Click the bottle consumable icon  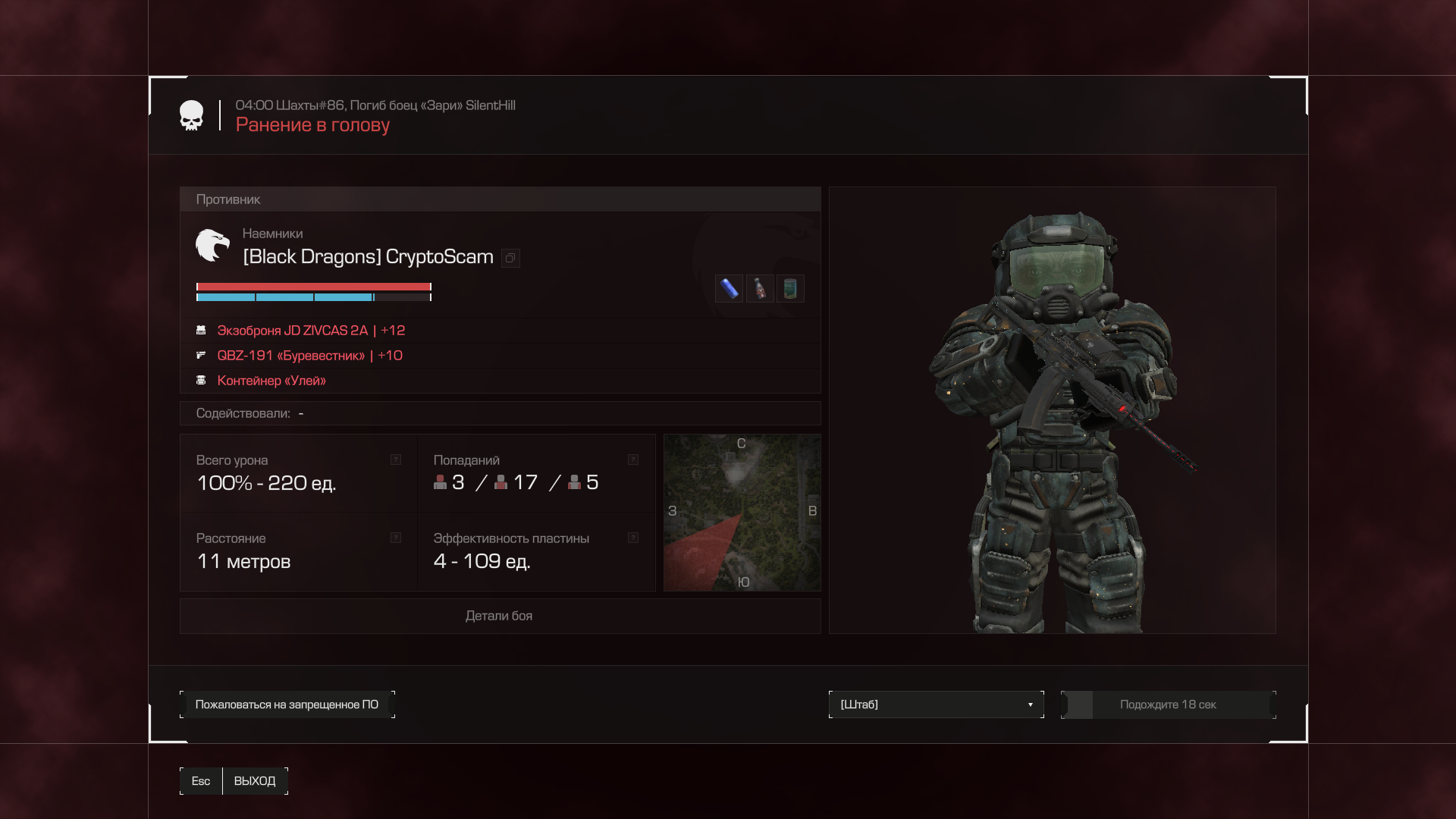point(760,288)
